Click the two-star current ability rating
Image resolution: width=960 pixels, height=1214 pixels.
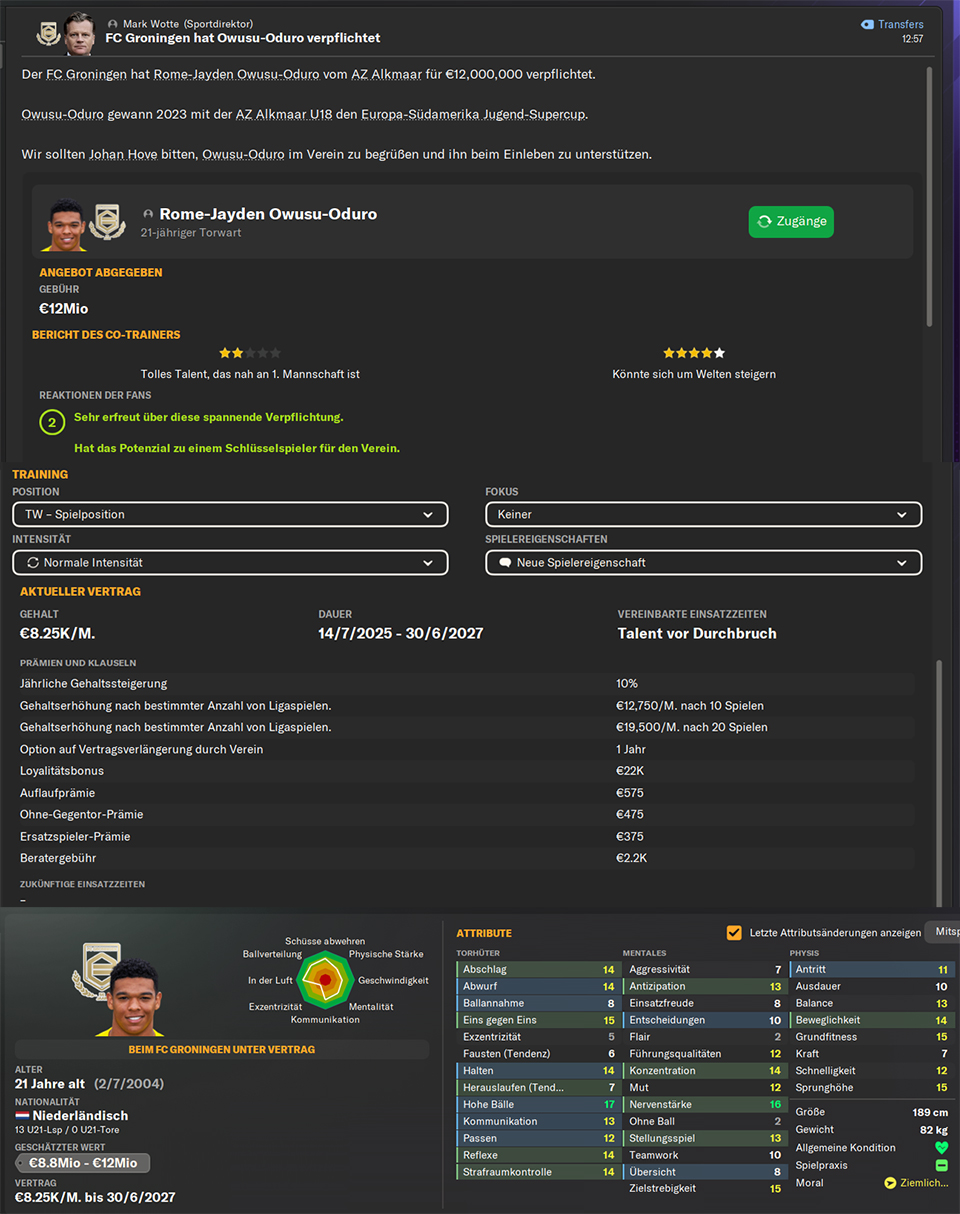pos(250,353)
